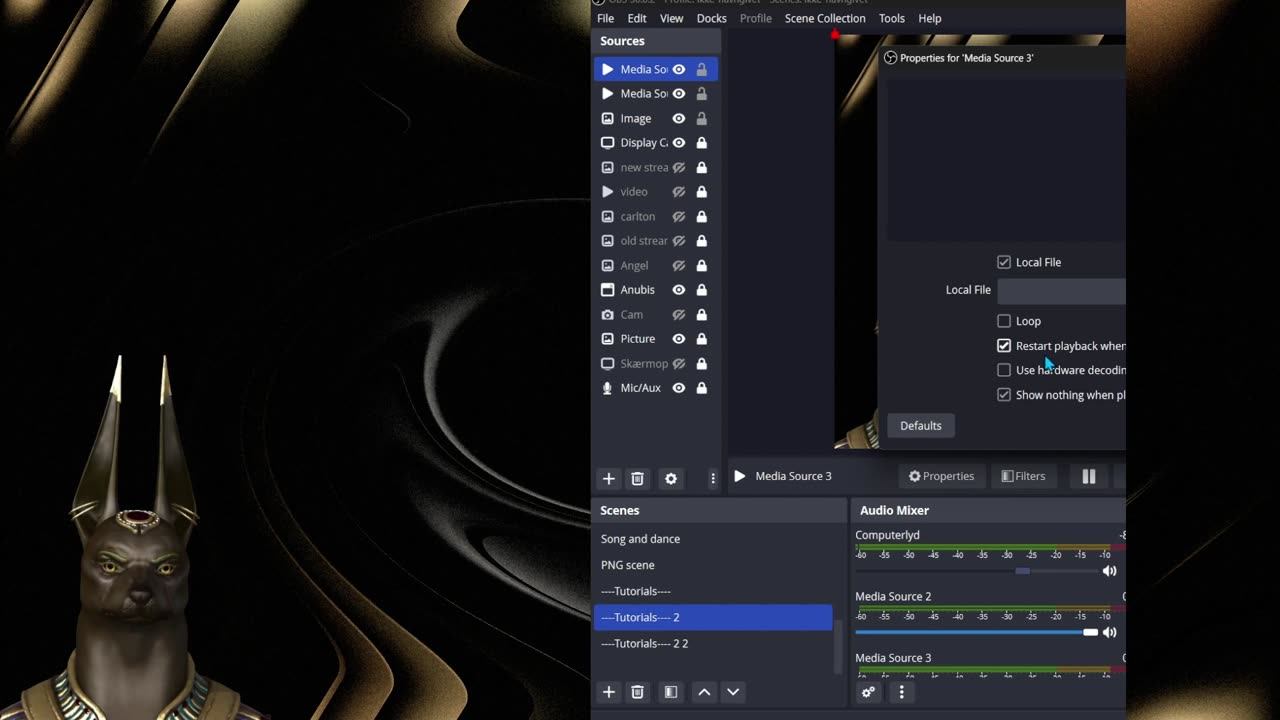Screen dimensions: 1280x720
Task: Open the View menu
Action: [671, 18]
